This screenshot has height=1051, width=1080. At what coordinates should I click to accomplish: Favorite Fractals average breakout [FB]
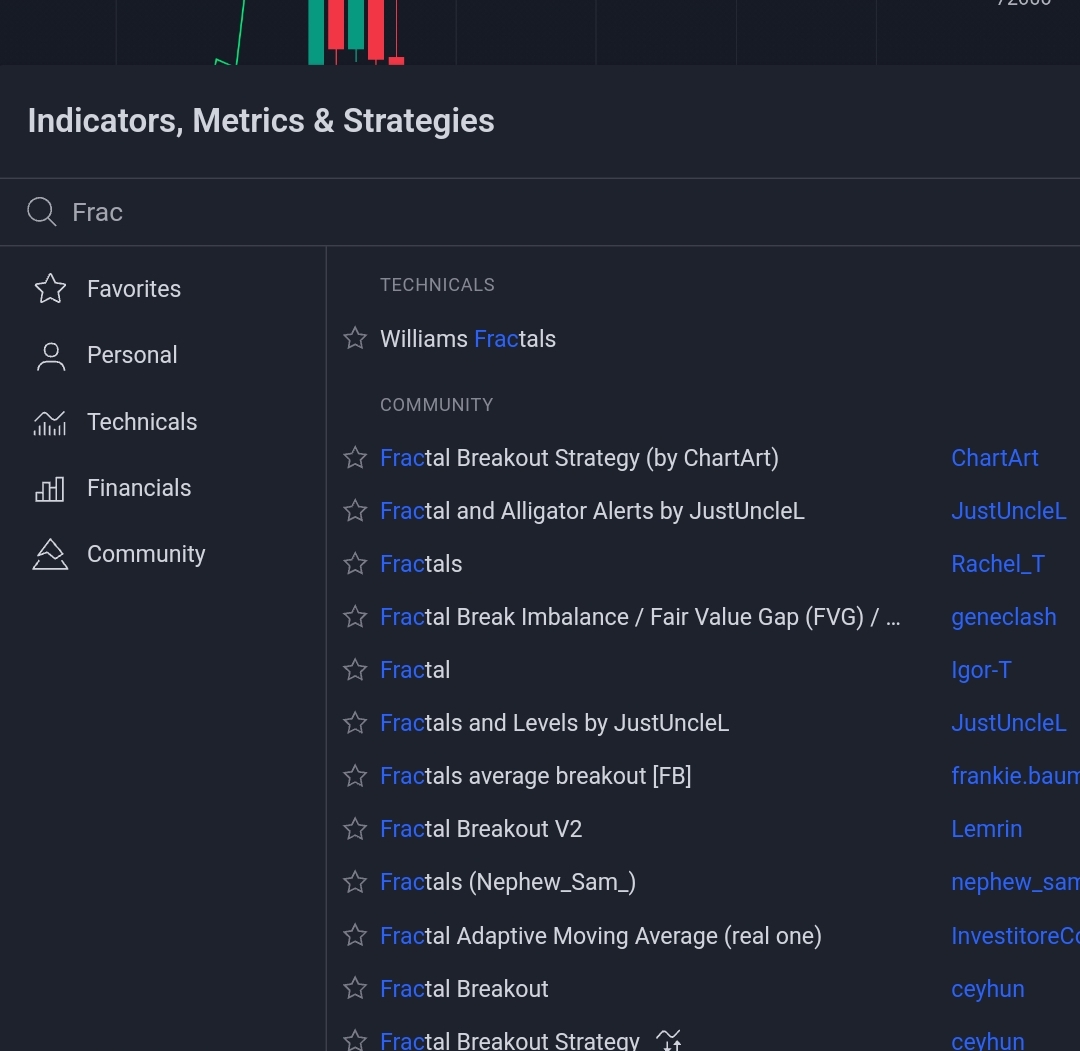(x=355, y=776)
